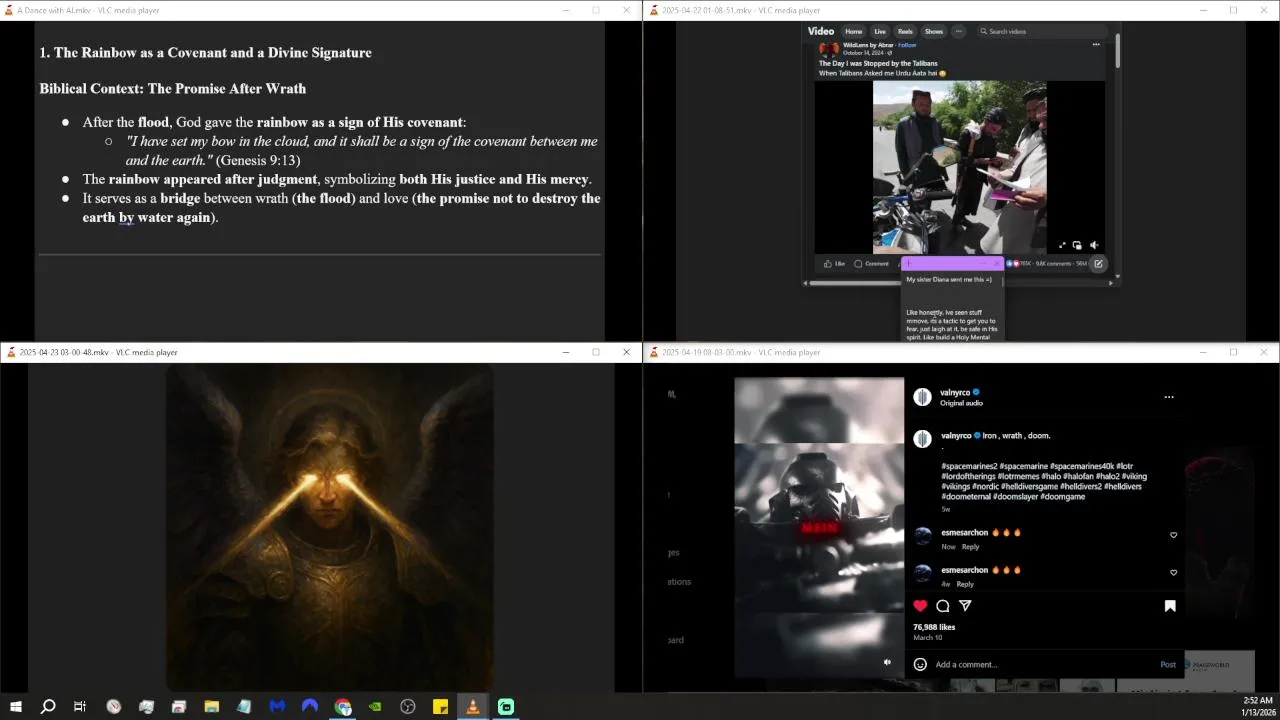Viewport: 1280px width, 720px height.
Task: Open three-dot options on Wildlens post
Action: click(1096, 44)
